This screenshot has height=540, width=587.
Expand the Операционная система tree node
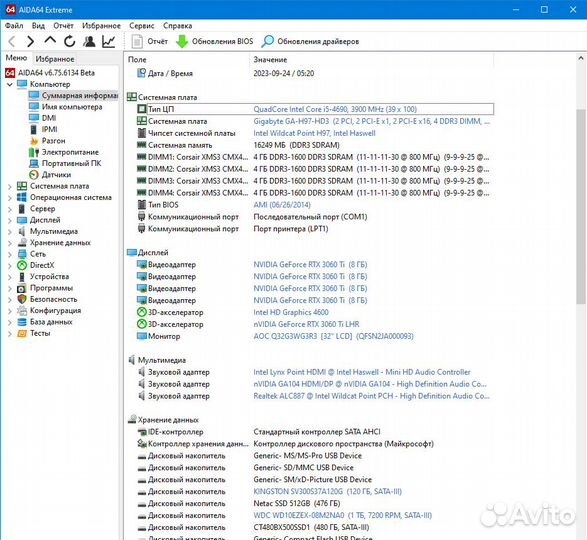(10, 197)
